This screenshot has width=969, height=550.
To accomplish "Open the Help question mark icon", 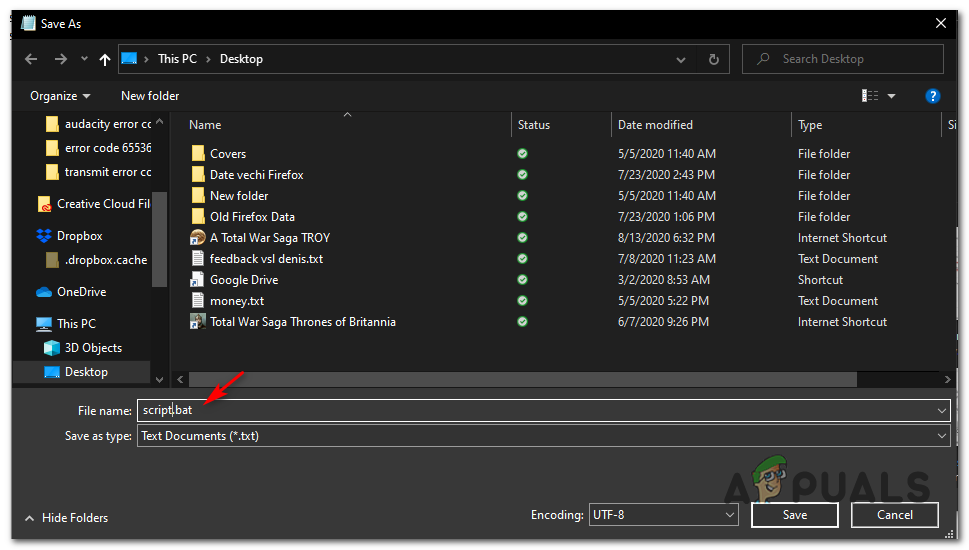I will click(x=933, y=96).
